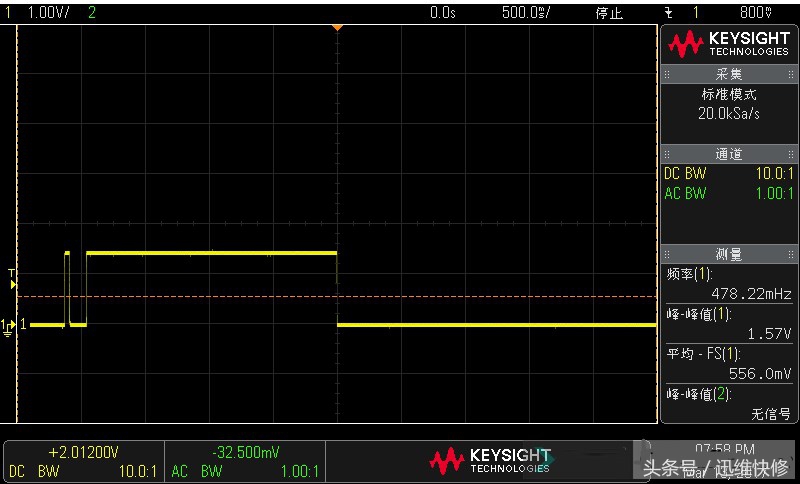The height and width of the screenshot is (484, 800).
Task: Click the orange trigger time reference marker
Action: 337,28
